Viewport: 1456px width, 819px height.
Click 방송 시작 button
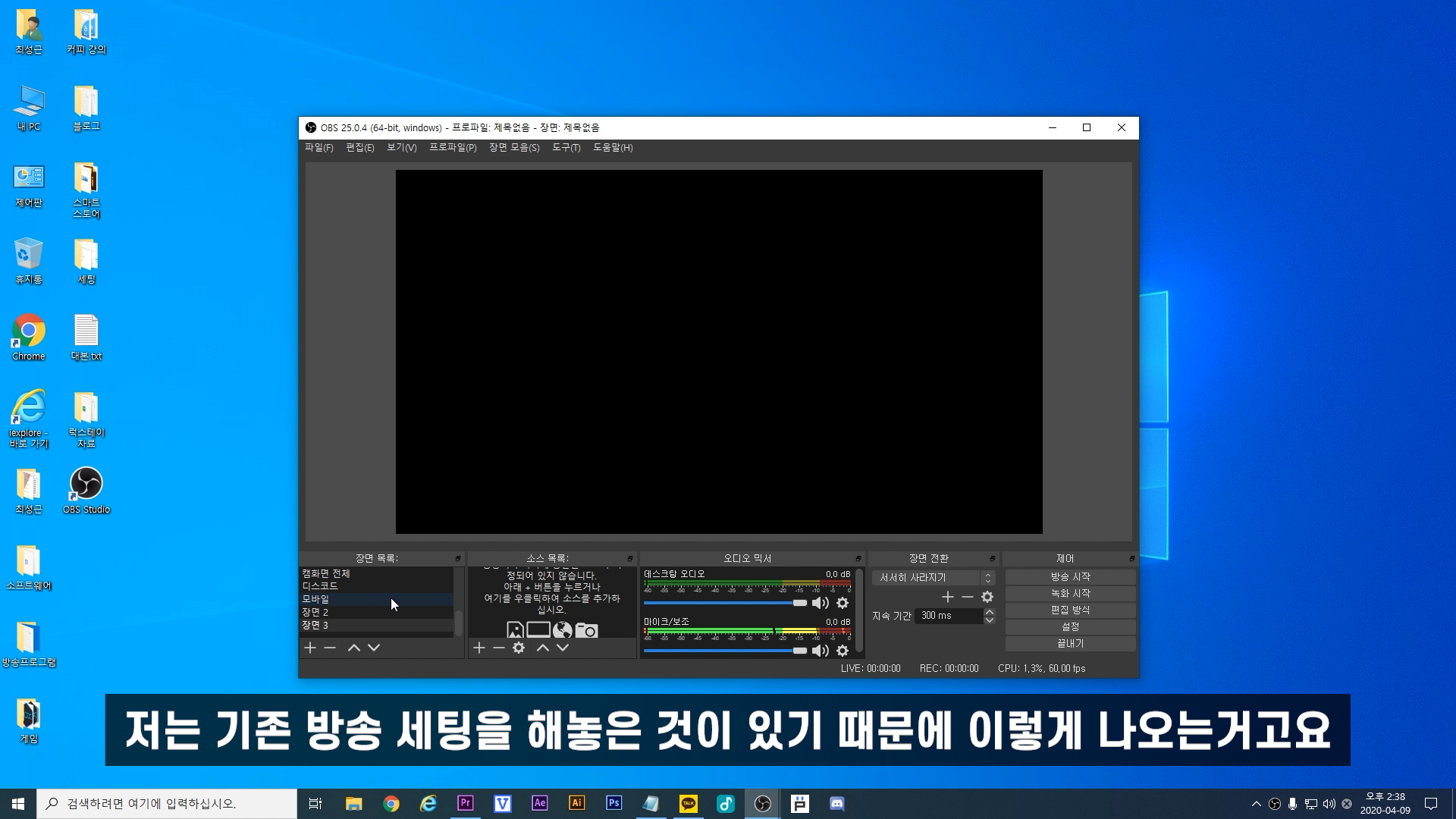1070,576
